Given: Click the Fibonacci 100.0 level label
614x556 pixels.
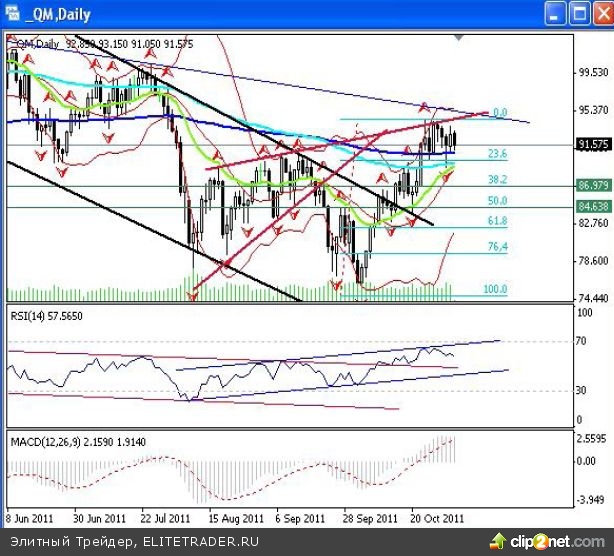Looking at the screenshot, I should [x=495, y=289].
